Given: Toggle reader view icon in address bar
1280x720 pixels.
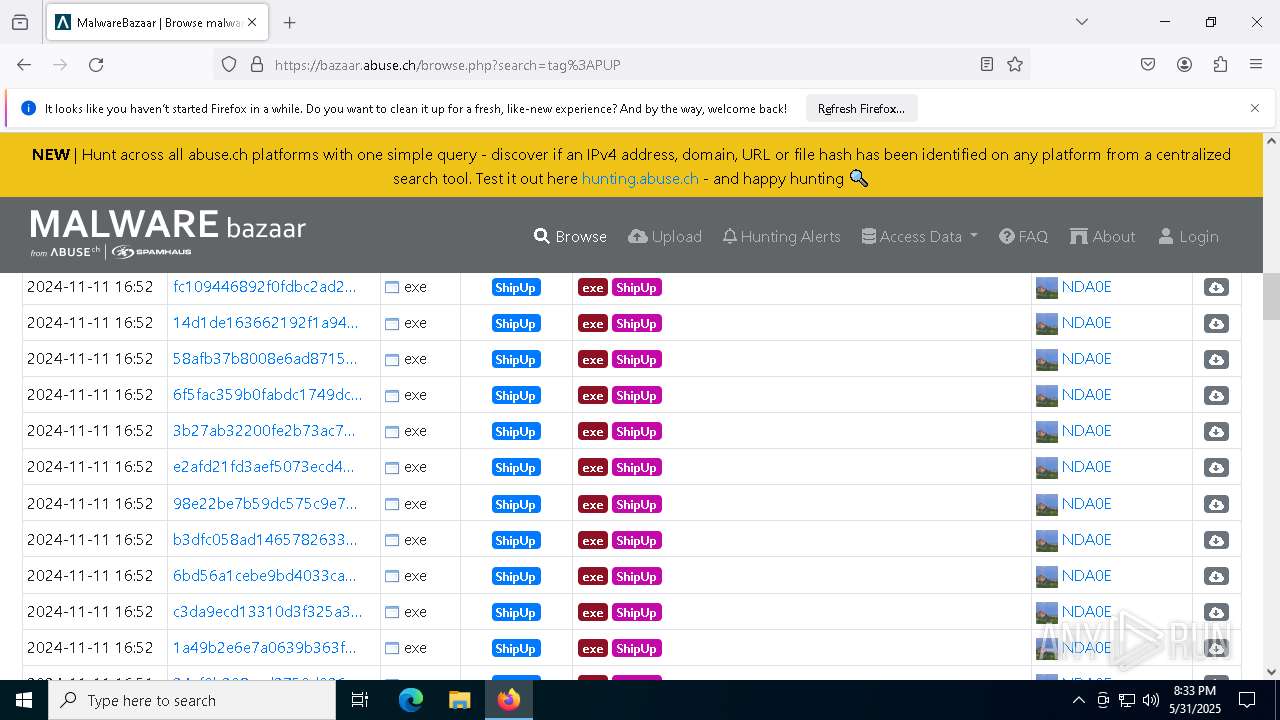Looking at the screenshot, I should (x=987, y=64).
